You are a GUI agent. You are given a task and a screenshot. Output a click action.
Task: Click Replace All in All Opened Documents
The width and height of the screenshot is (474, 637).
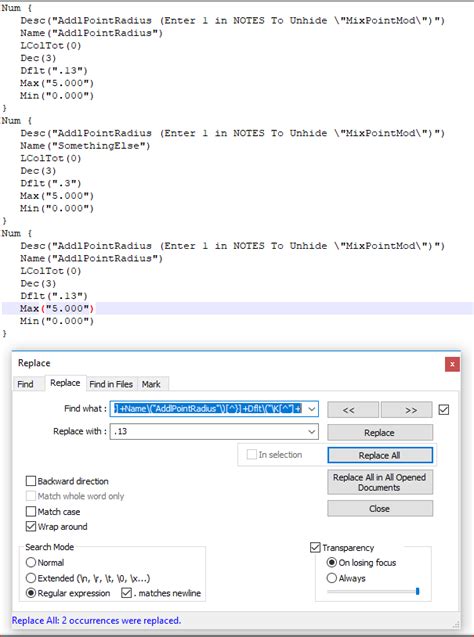(x=380, y=482)
